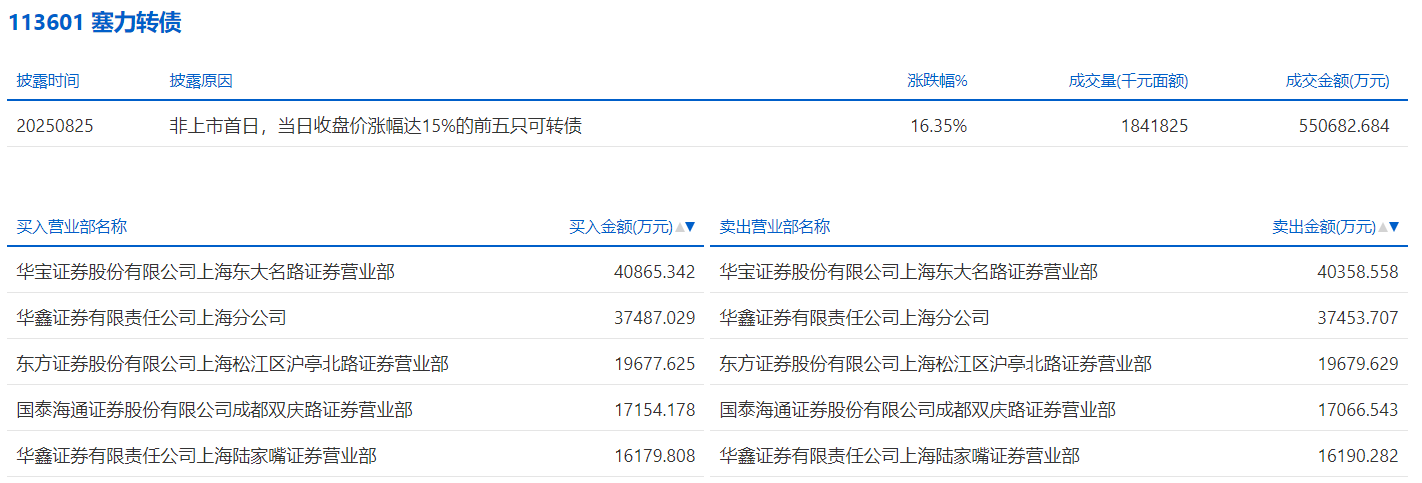Click the descending sort arrow for 买入金额
The image size is (1422, 483).
(690, 227)
